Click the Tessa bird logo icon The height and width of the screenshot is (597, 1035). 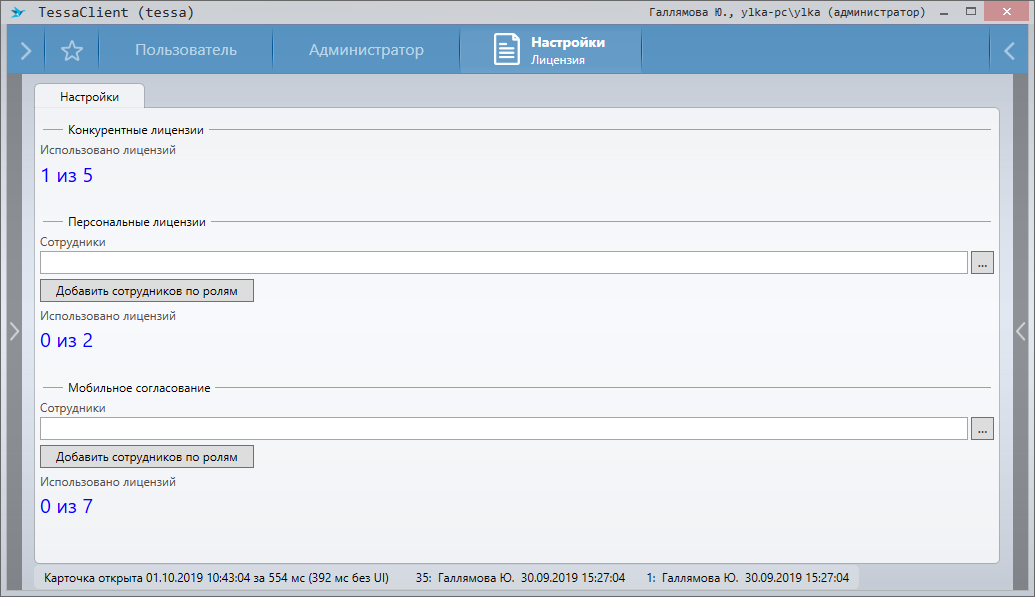point(17,12)
